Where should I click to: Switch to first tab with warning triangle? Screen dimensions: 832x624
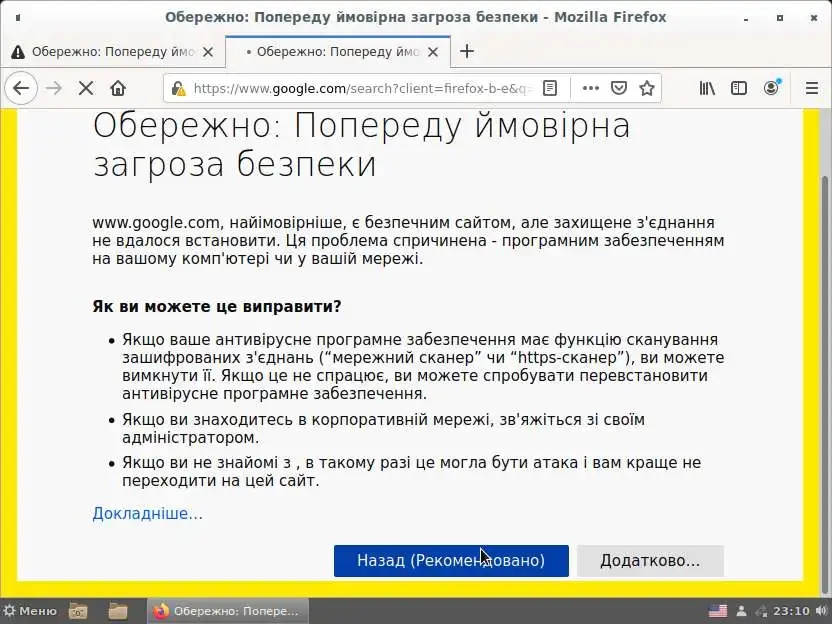pos(112,52)
